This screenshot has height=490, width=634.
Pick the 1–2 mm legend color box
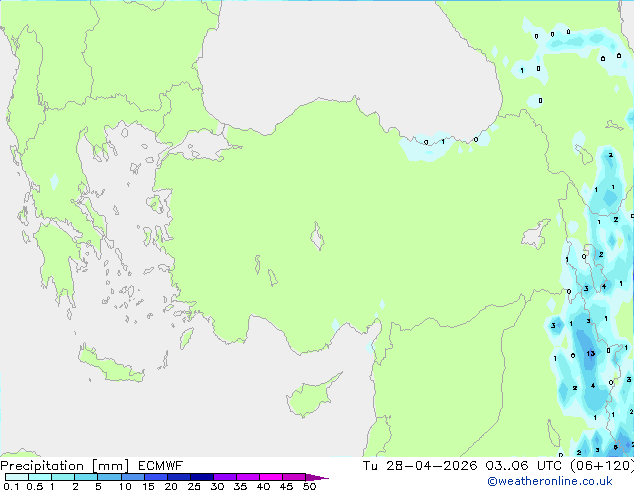tap(63, 477)
